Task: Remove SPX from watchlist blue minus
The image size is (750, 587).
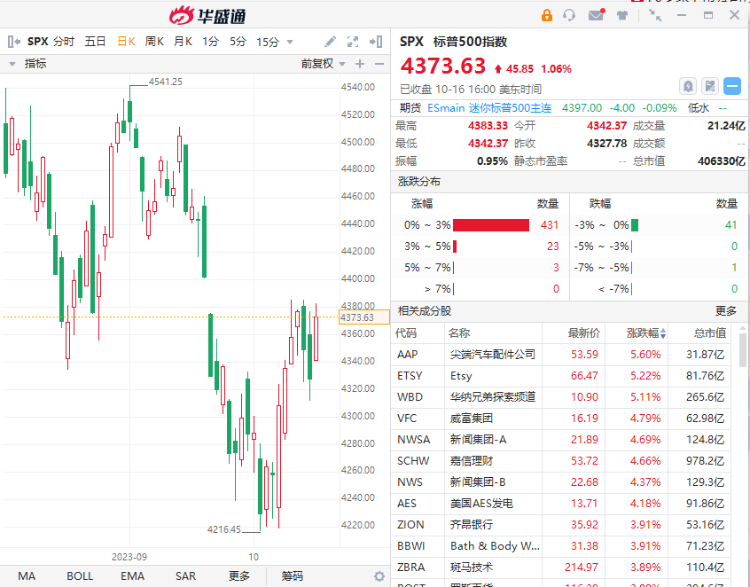Action: (732, 87)
